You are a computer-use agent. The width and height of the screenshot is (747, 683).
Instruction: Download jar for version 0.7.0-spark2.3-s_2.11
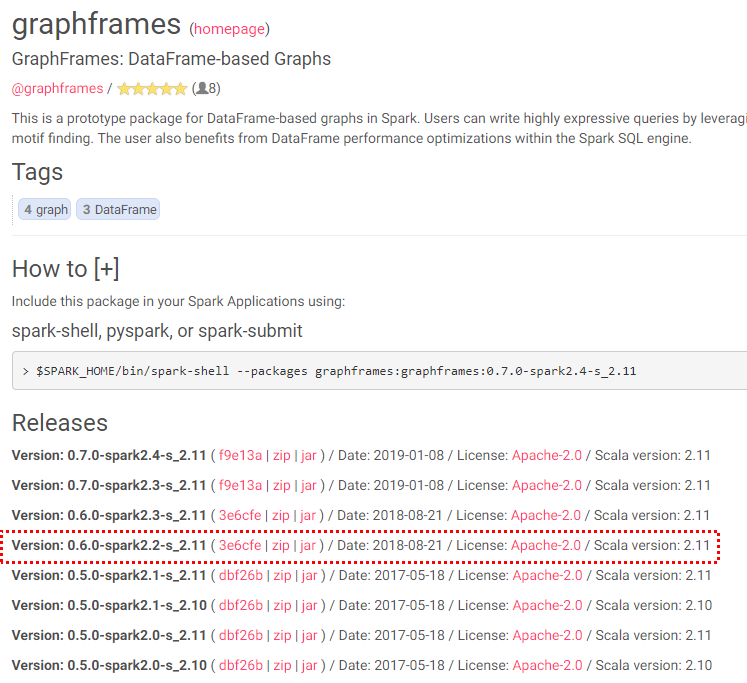point(309,485)
